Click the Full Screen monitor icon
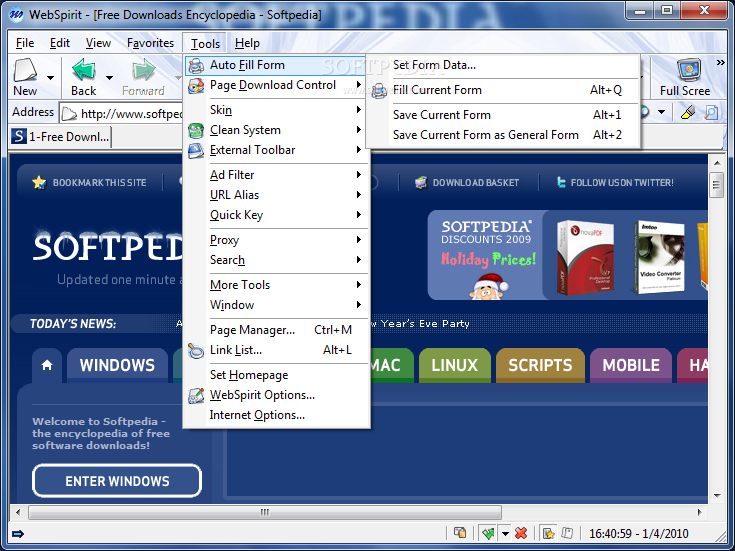The width and height of the screenshot is (735, 551). click(x=689, y=71)
